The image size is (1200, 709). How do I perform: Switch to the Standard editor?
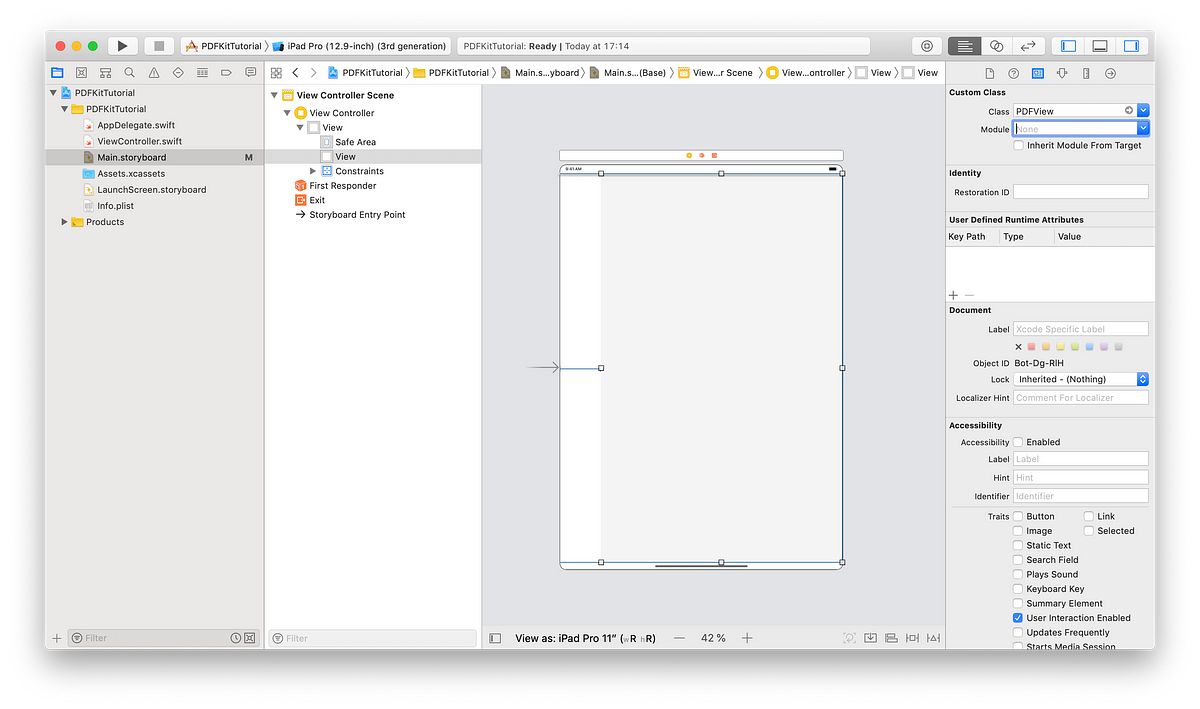[964, 46]
